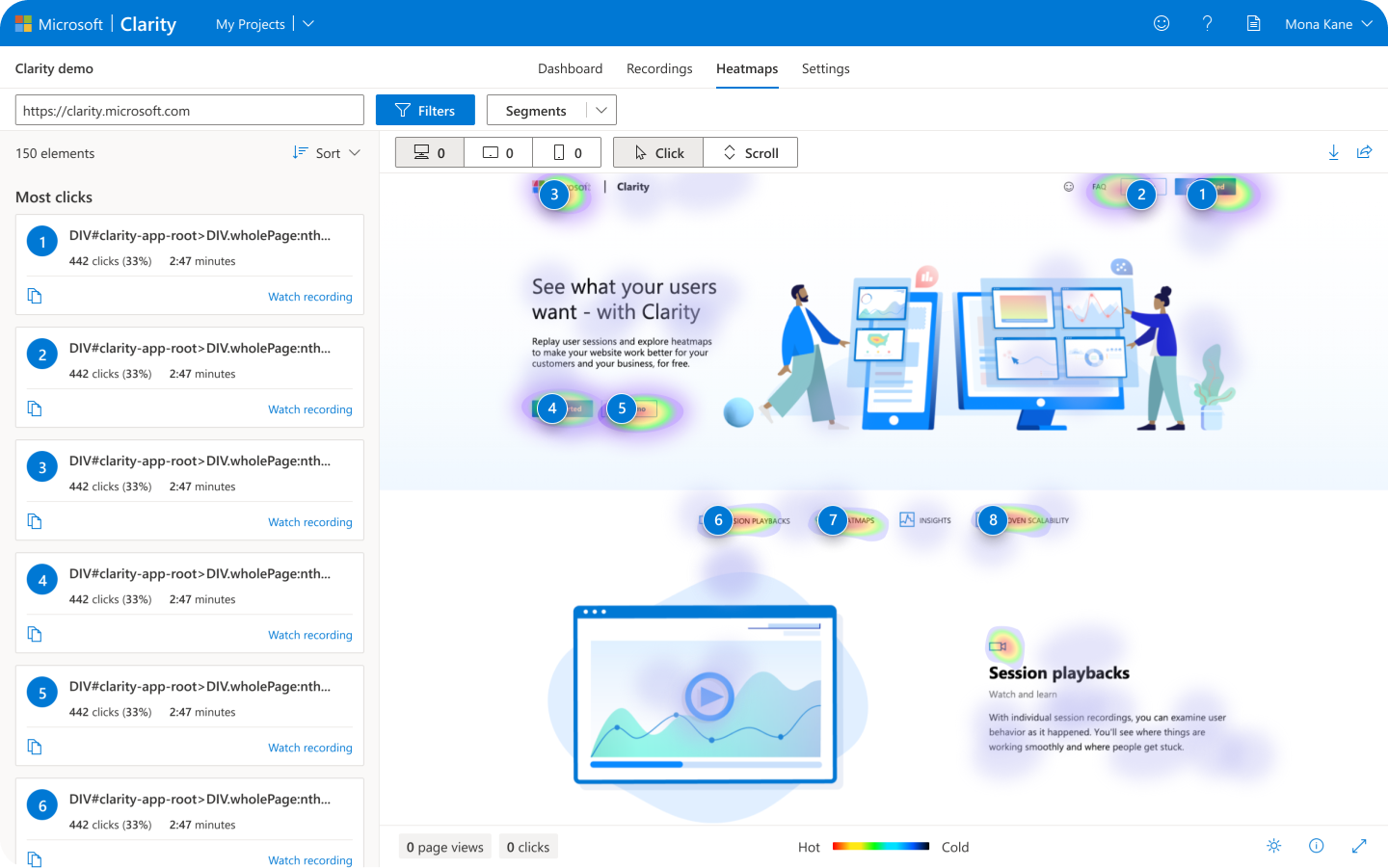Select the desktop device view
Image resolution: width=1388 pixels, height=868 pixels.
coord(429,152)
